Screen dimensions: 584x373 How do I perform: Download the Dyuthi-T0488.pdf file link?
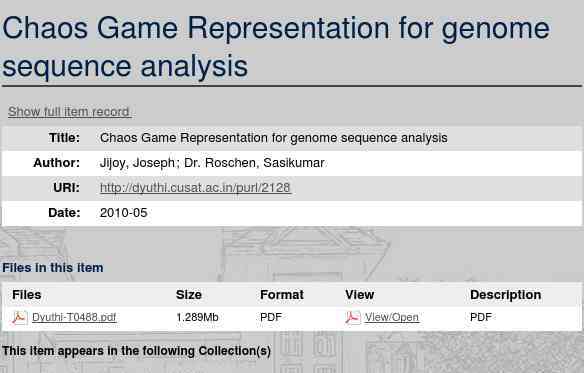[74, 317]
